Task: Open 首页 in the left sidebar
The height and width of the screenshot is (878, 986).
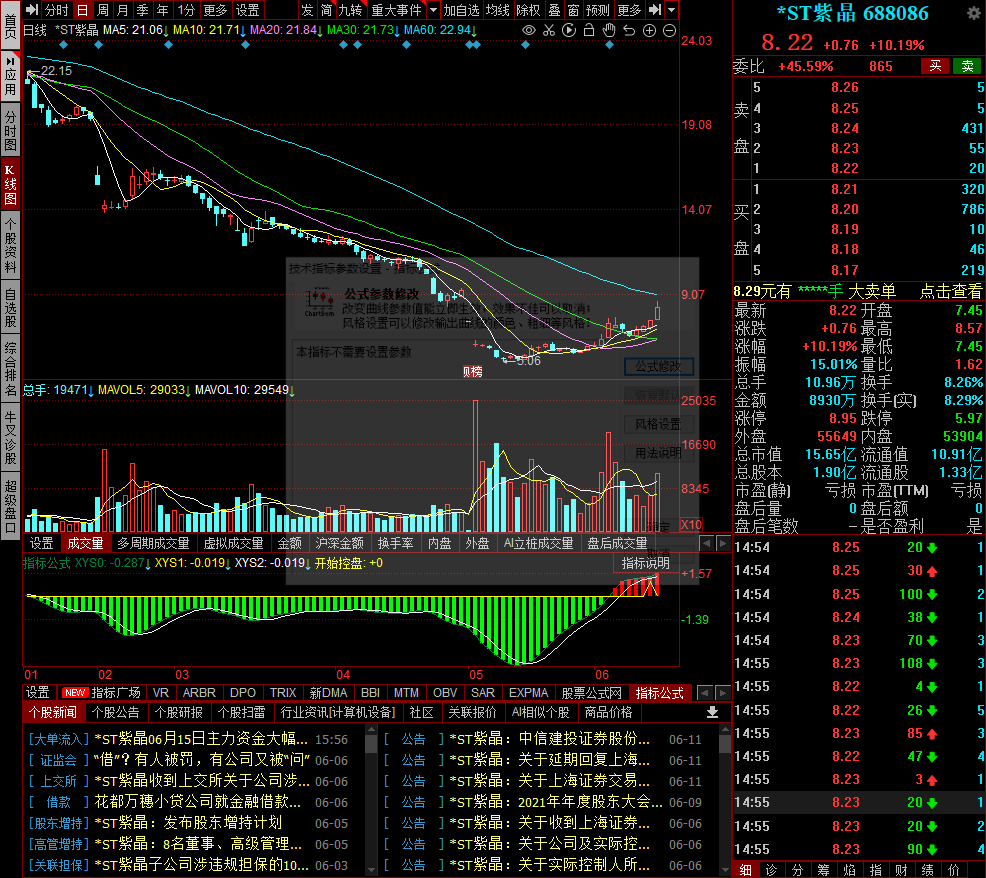Action: pos(10,25)
